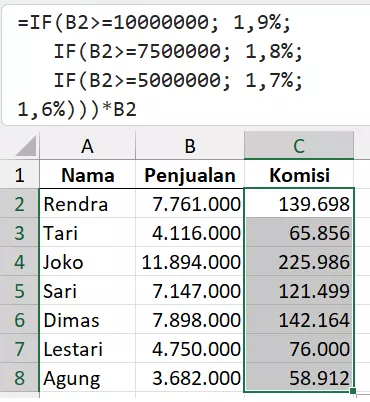Viewport: 370px width, 402px height.
Task: Click the 4.116.000 sales cell
Action: [x=190, y=232]
